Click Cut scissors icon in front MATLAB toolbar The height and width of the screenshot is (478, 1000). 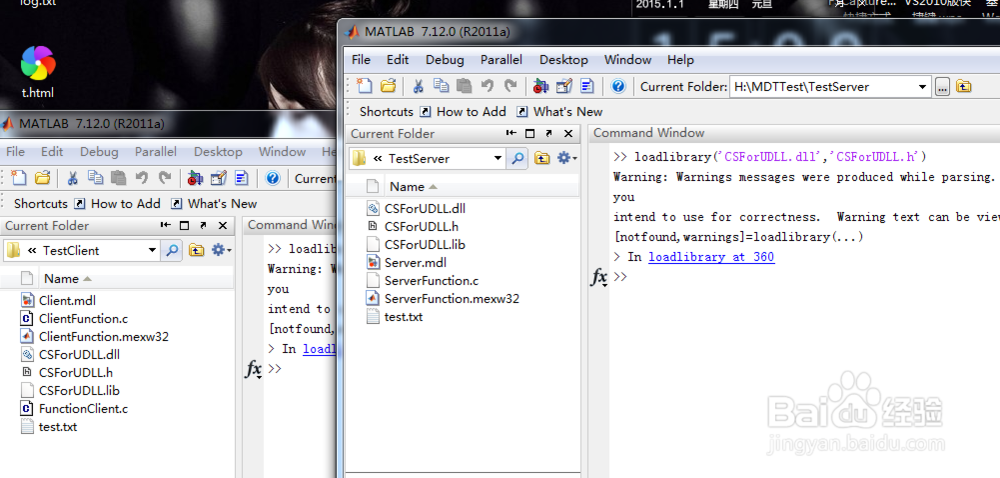418,86
